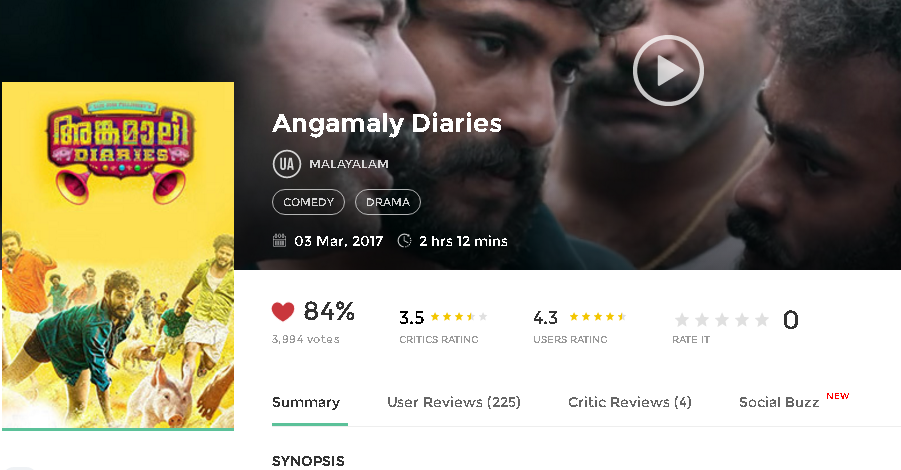
Task: Click the 3.5 critics rating stars
Action: pyautogui.click(x=459, y=317)
